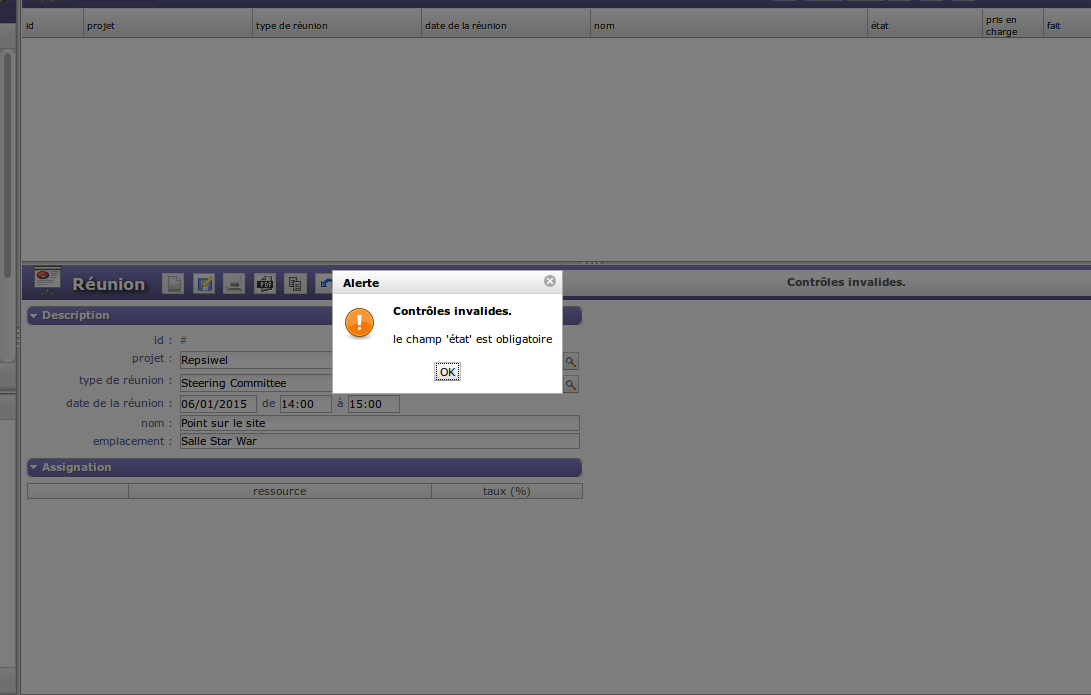The height and width of the screenshot is (695, 1091).
Task: Click the splitter handle between list and detail
Action: [593, 263]
